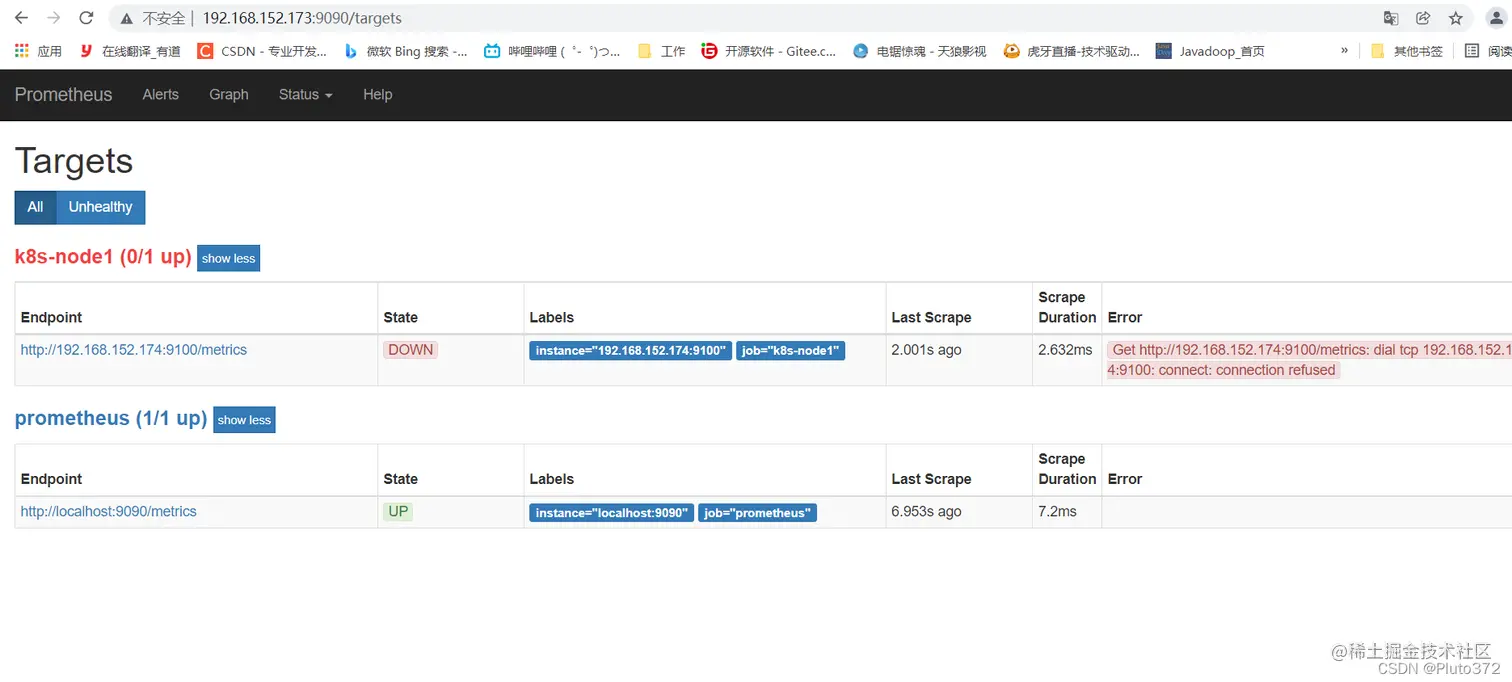Click the 2.001s ago last scrape value
The height and width of the screenshot is (682, 1512).
[926, 350]
